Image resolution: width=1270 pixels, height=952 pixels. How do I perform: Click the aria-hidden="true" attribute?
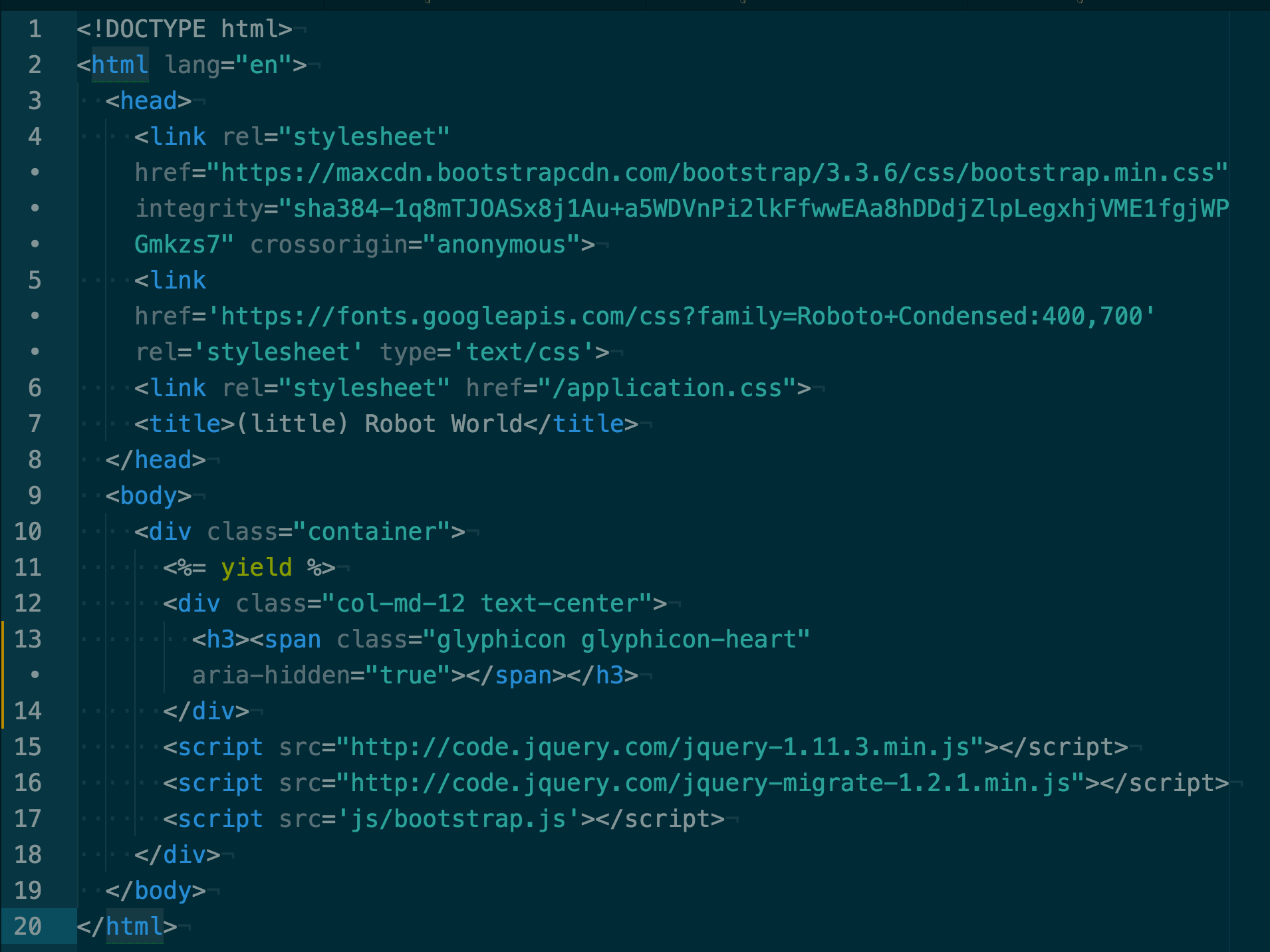(x=321, y=675)
